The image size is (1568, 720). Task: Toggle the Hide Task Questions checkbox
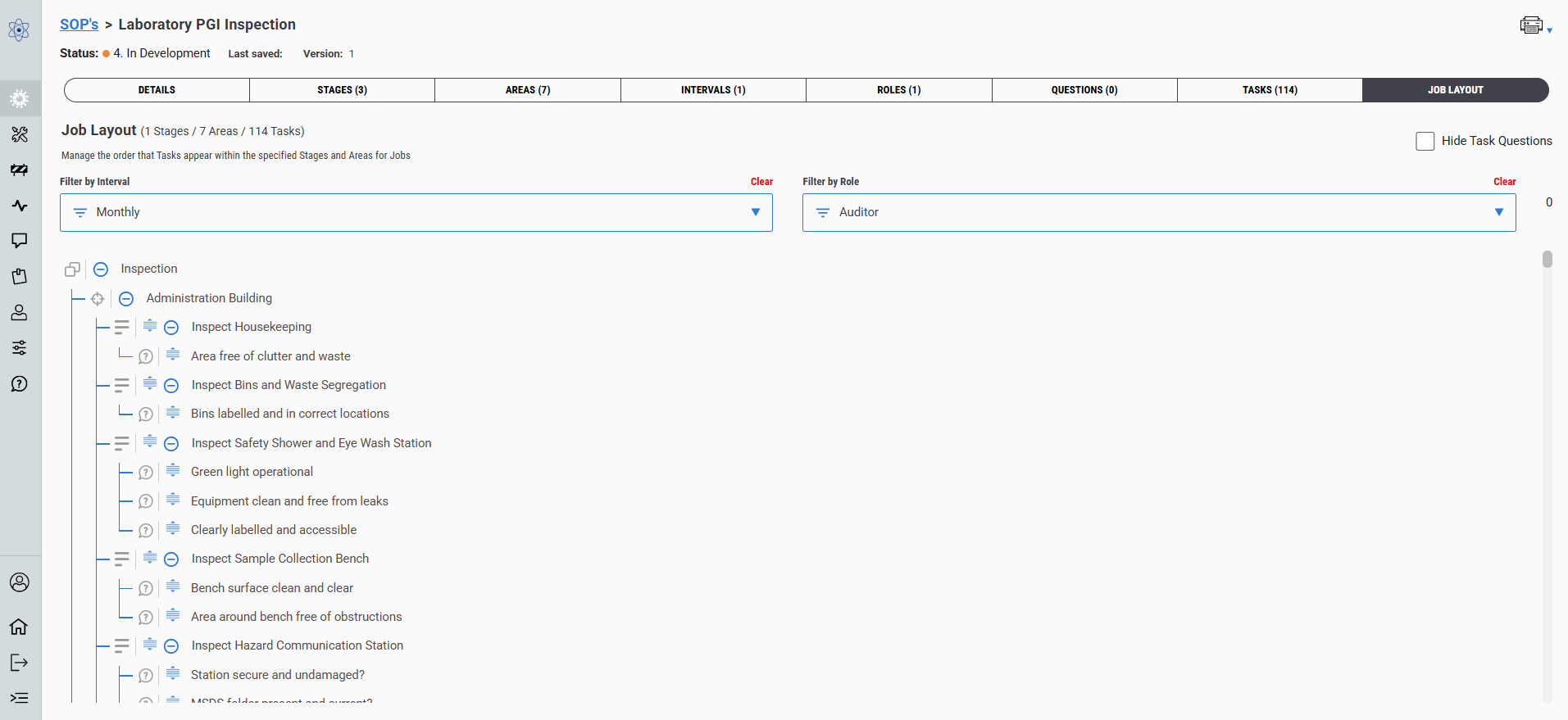coord(1425,141)
